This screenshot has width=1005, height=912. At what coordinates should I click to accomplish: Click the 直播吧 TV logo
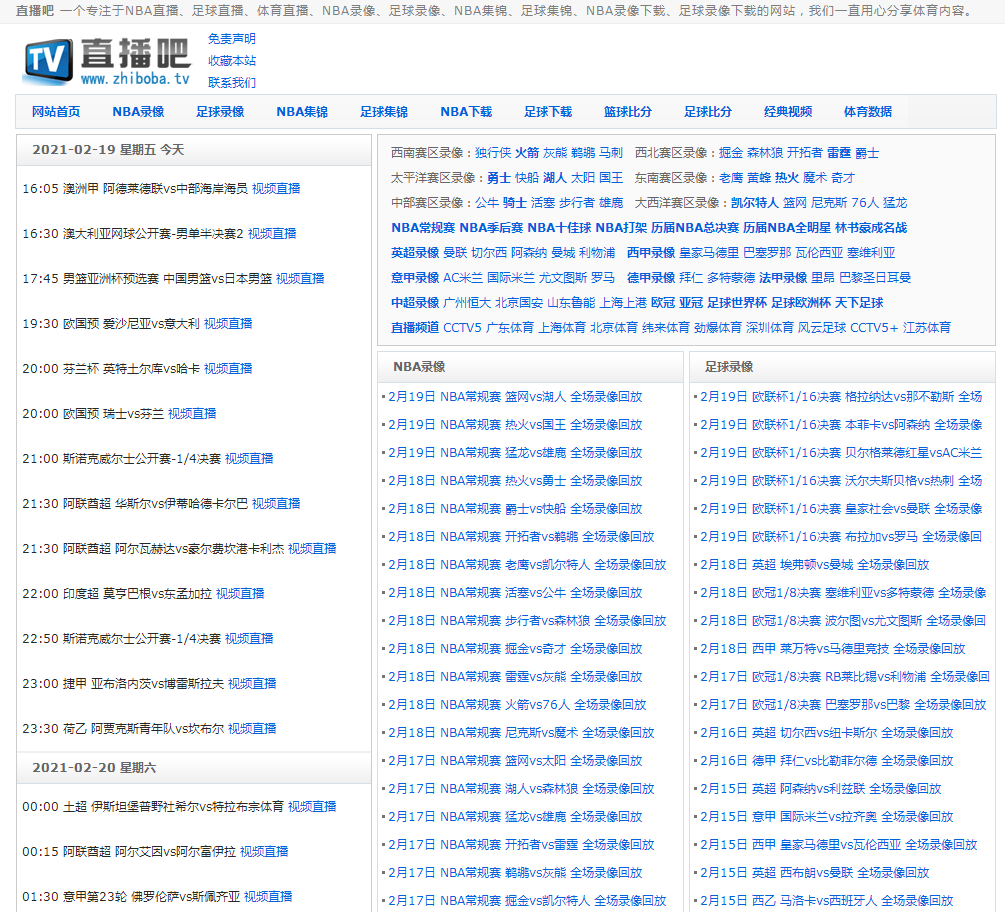107,61
